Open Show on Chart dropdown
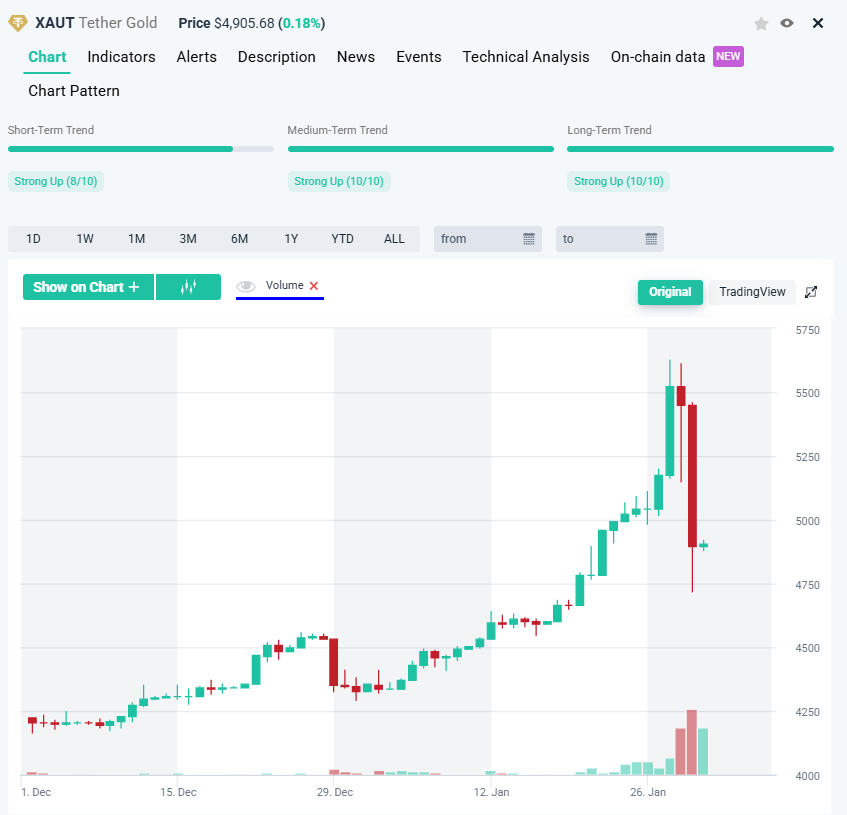This screenshot has width=847, height=815. [88, 287]
